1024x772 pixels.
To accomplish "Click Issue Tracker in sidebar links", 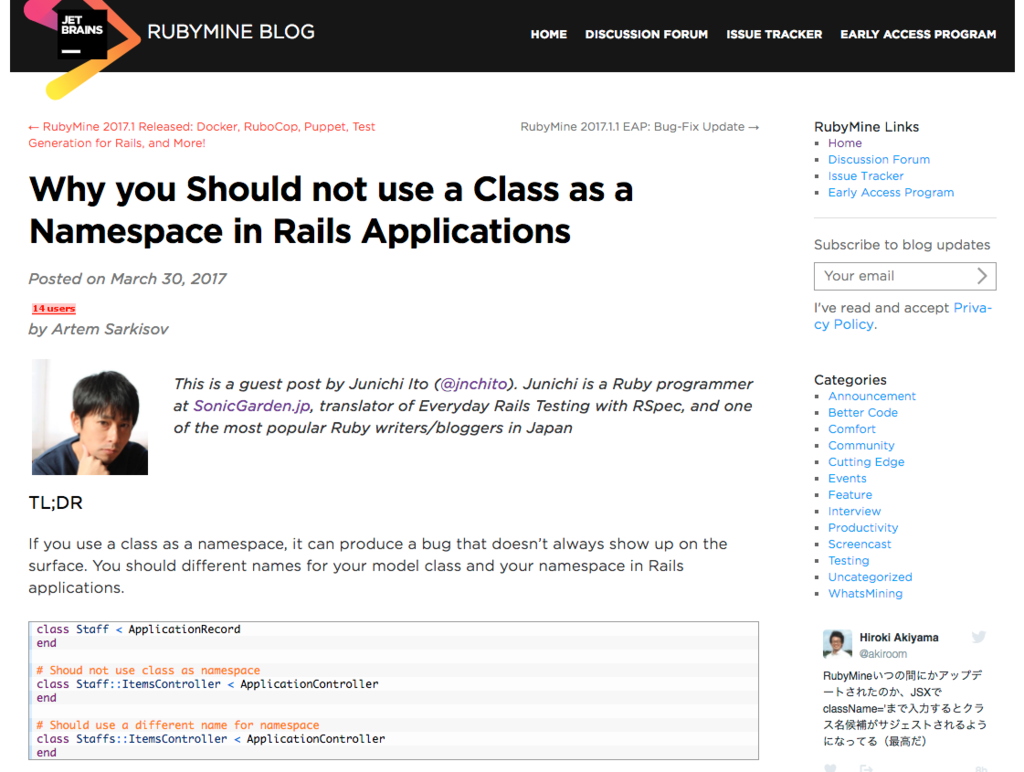I will 865,176.
